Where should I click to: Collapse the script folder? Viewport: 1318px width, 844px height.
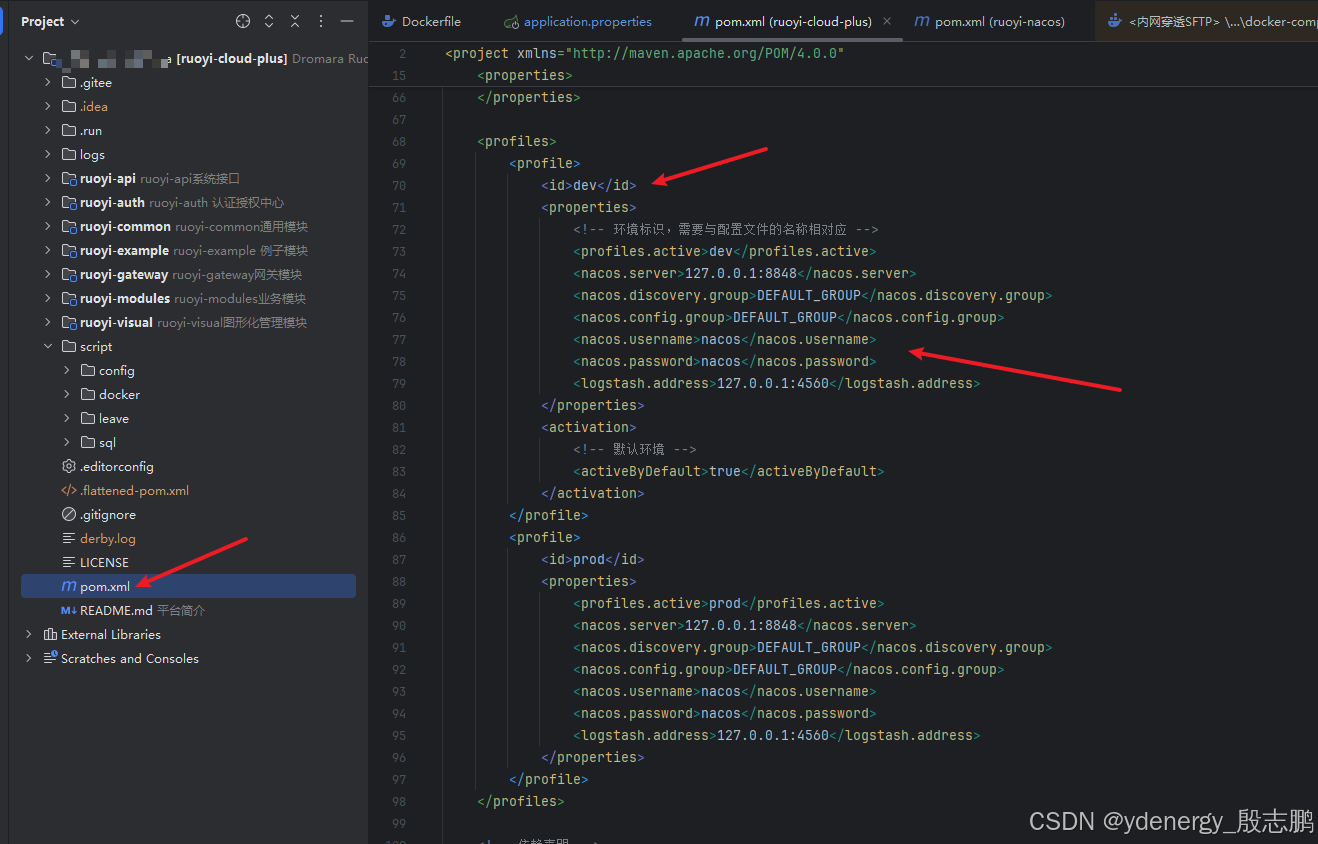(48, 347)
